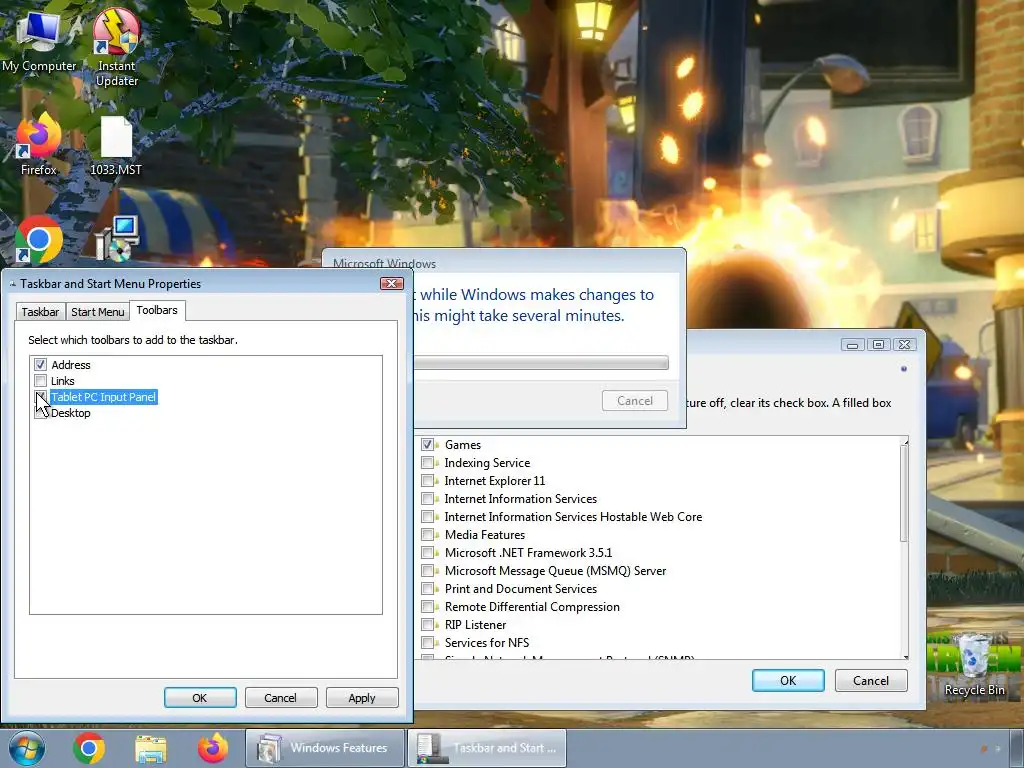Maximize the Windows Features window

tap(878, 345)
